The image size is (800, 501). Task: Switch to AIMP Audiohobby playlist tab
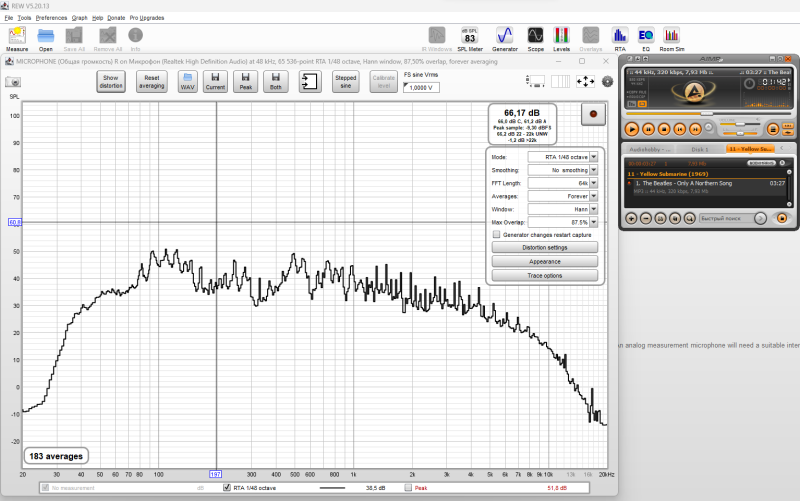click(649, 149)
